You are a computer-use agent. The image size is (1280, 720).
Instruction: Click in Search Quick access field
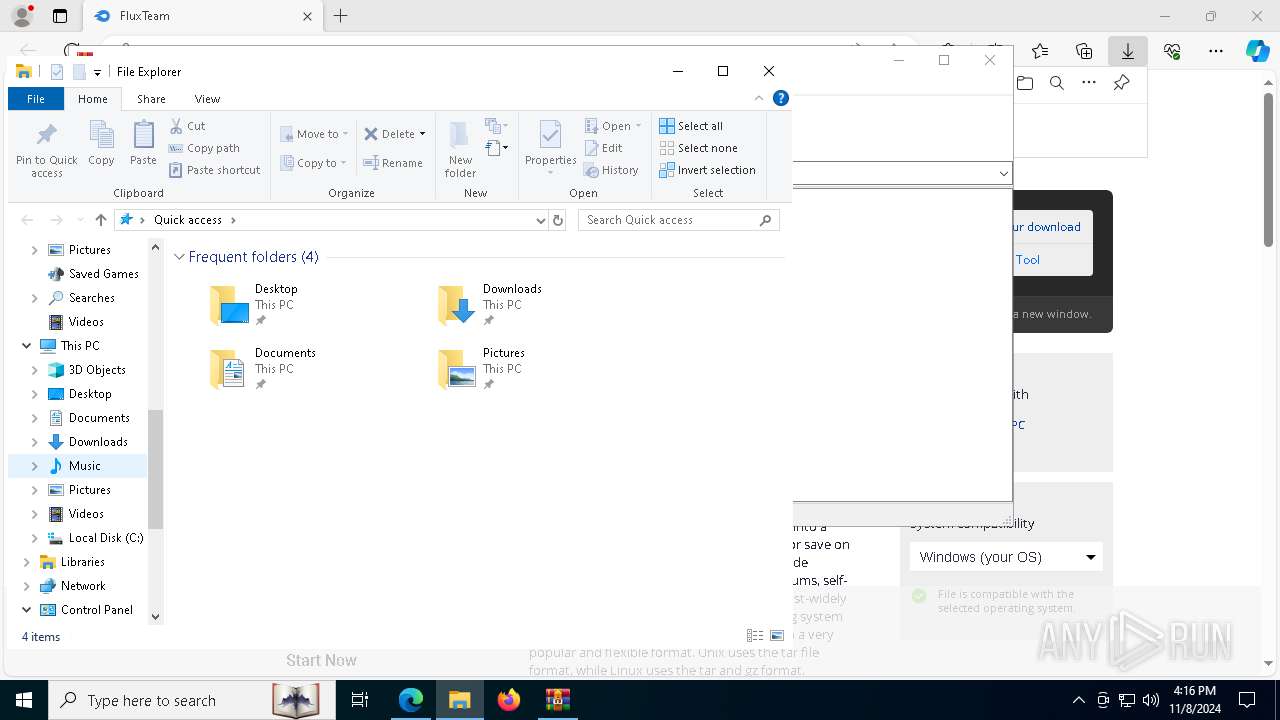(x=678, y=220)
